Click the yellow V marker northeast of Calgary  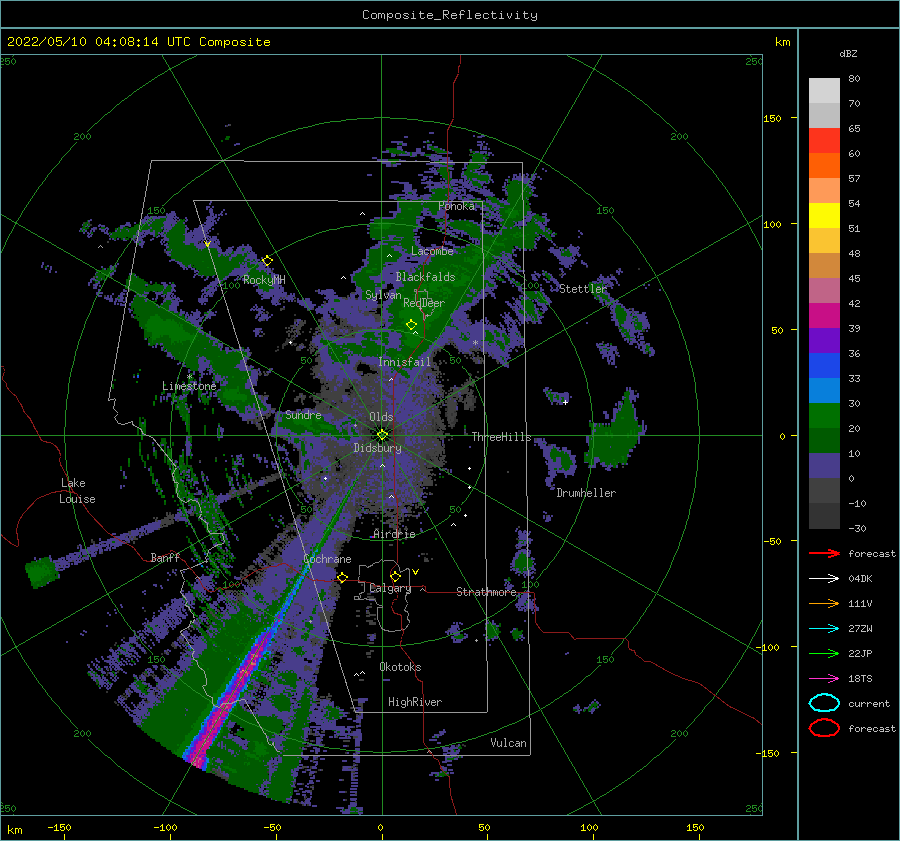click(415, 572)
